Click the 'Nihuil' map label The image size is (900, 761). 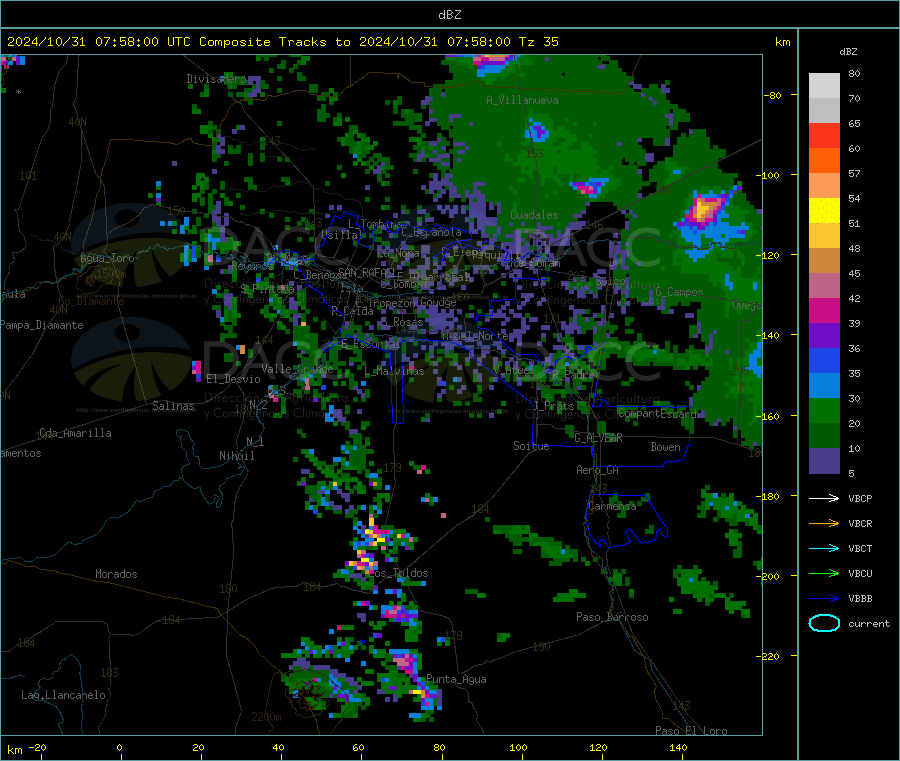[237, 456]
